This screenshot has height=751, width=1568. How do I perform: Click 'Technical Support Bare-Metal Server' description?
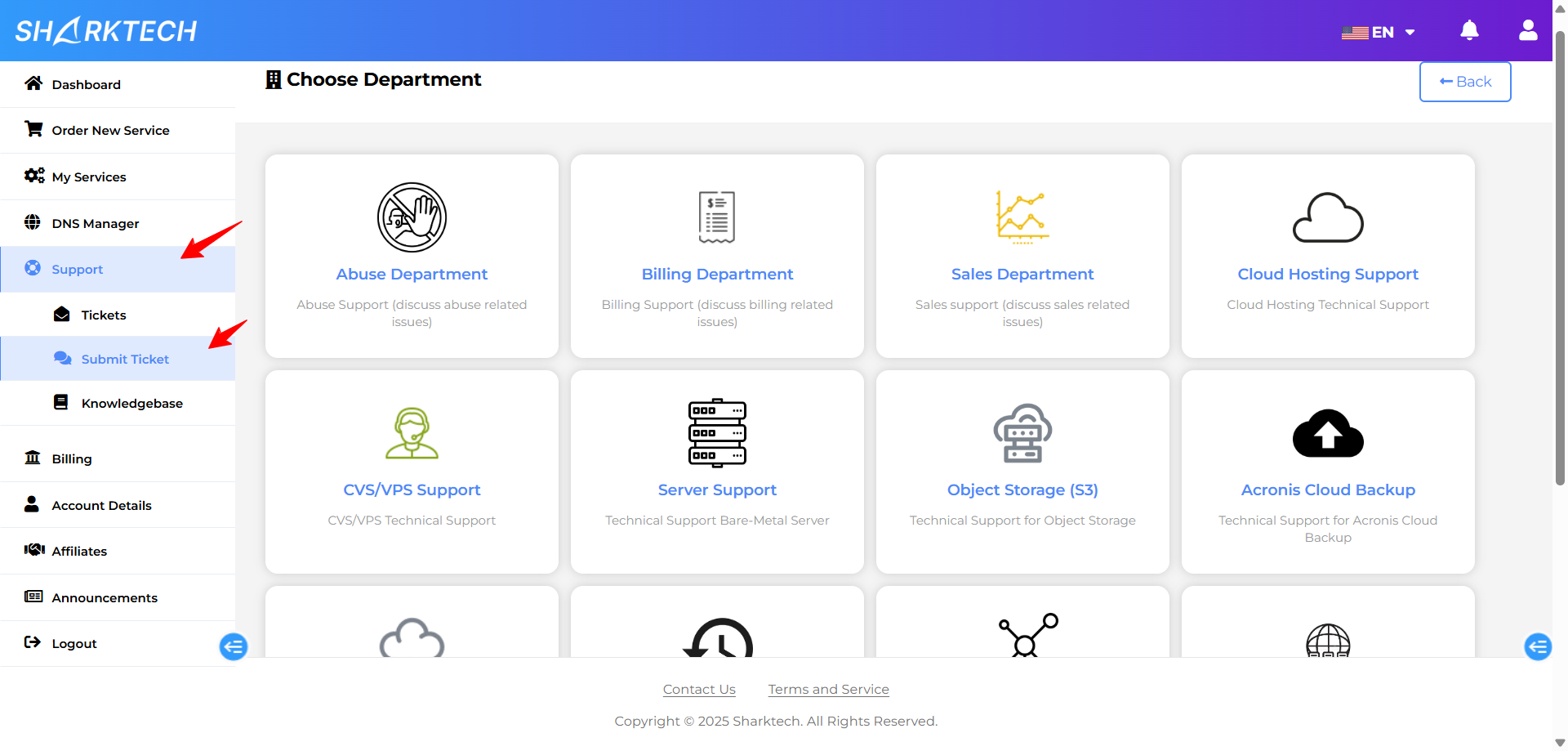click(717, 521)
